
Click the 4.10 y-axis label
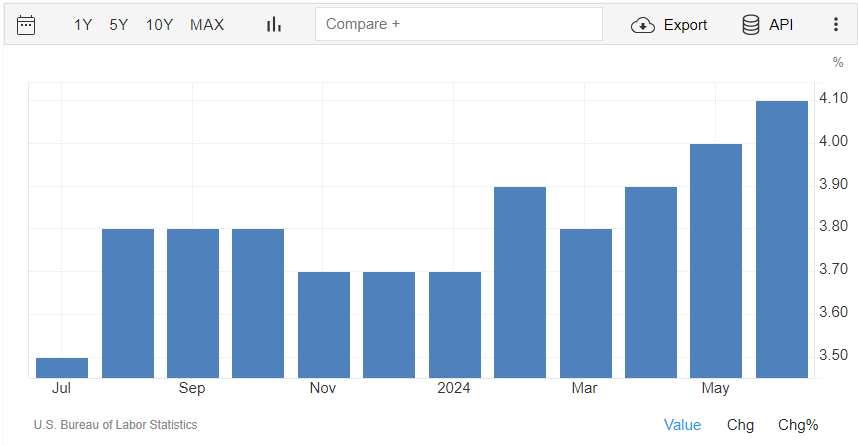(x=833, y=98)
